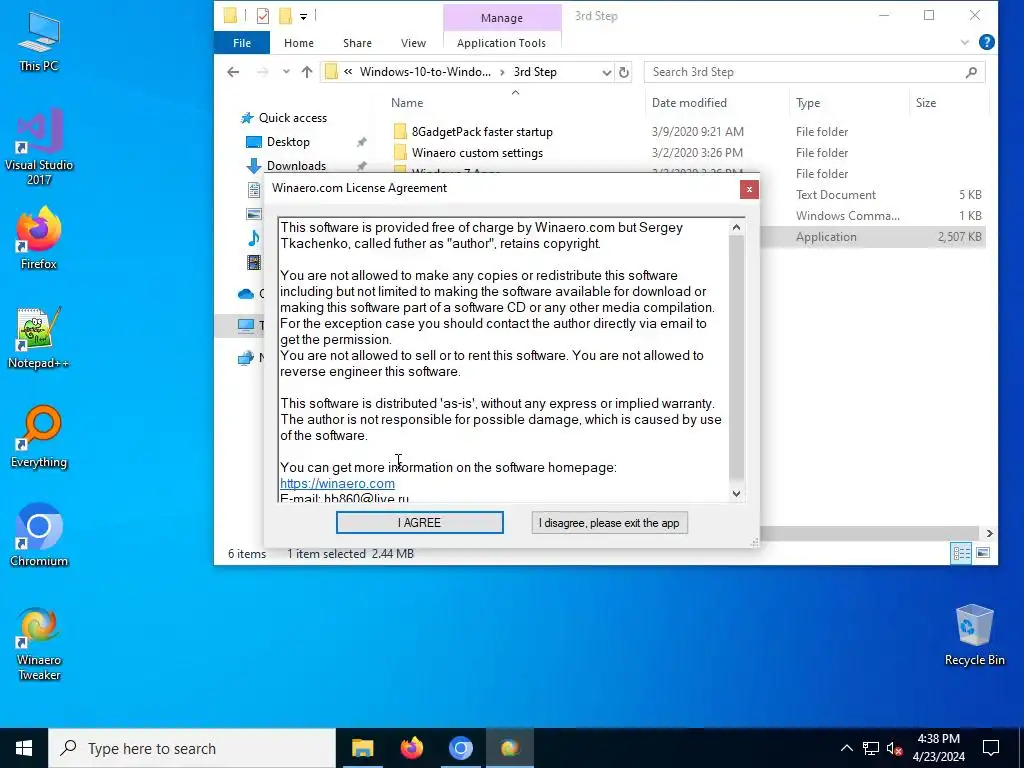Open Downloads in the navigation pane

point(296,166)
